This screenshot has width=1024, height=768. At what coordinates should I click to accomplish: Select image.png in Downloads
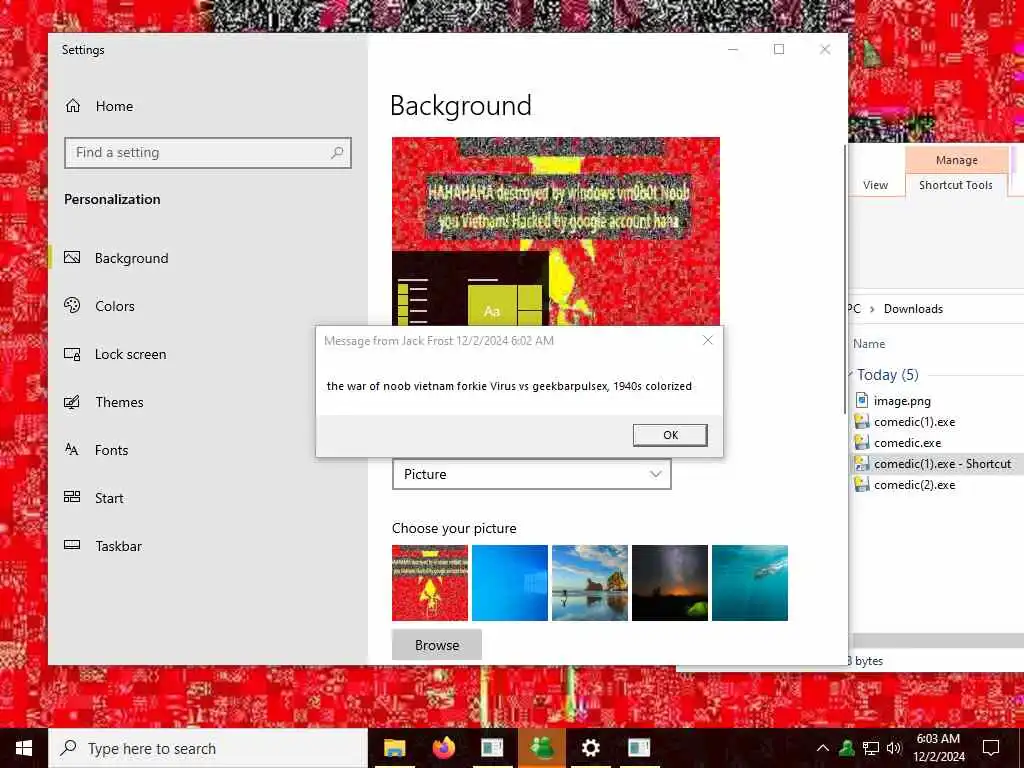[902, 401]
